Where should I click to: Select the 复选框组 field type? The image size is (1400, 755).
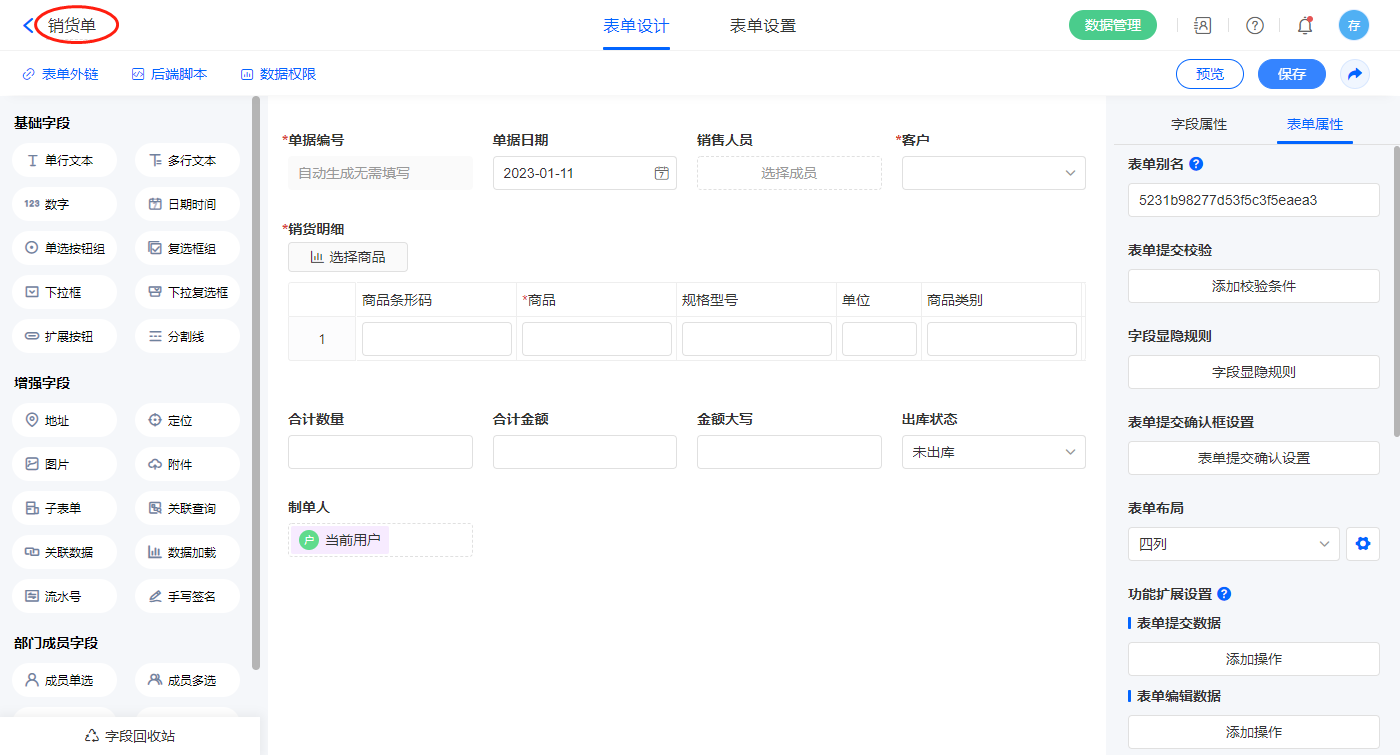(187, 248)
